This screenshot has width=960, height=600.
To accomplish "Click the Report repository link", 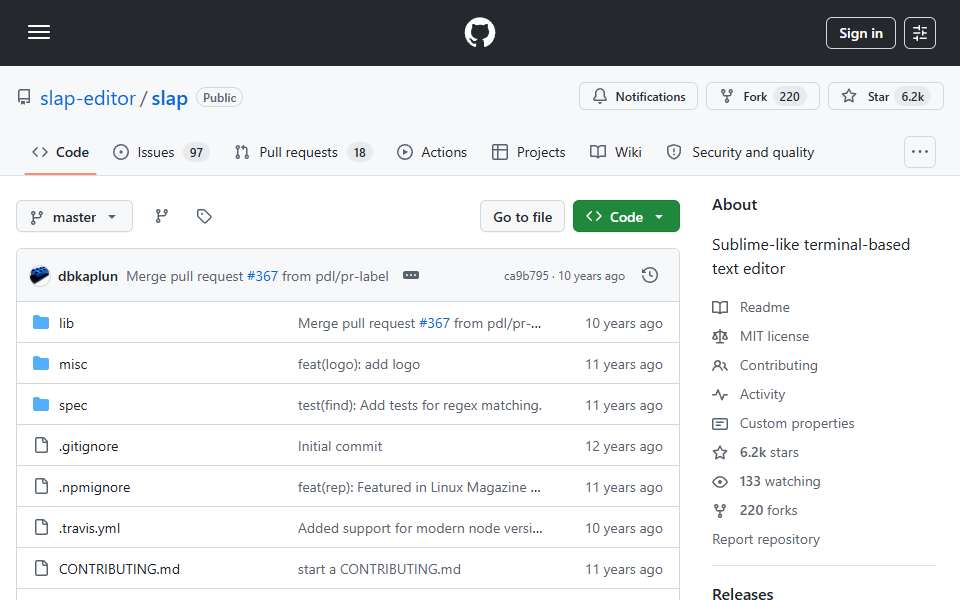I will point(765,539).
